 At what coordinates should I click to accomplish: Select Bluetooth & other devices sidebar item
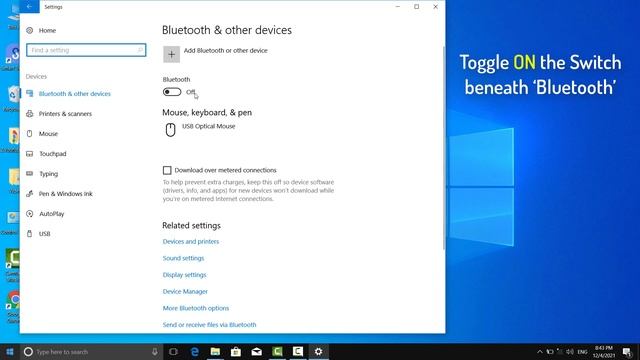75,93
